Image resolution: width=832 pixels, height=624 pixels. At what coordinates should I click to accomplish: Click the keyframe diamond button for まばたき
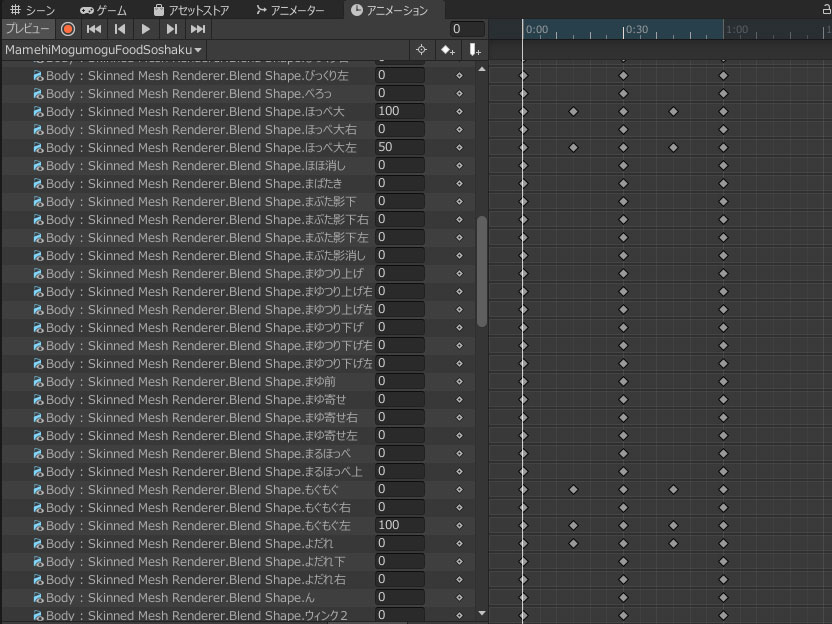(460, 184)
